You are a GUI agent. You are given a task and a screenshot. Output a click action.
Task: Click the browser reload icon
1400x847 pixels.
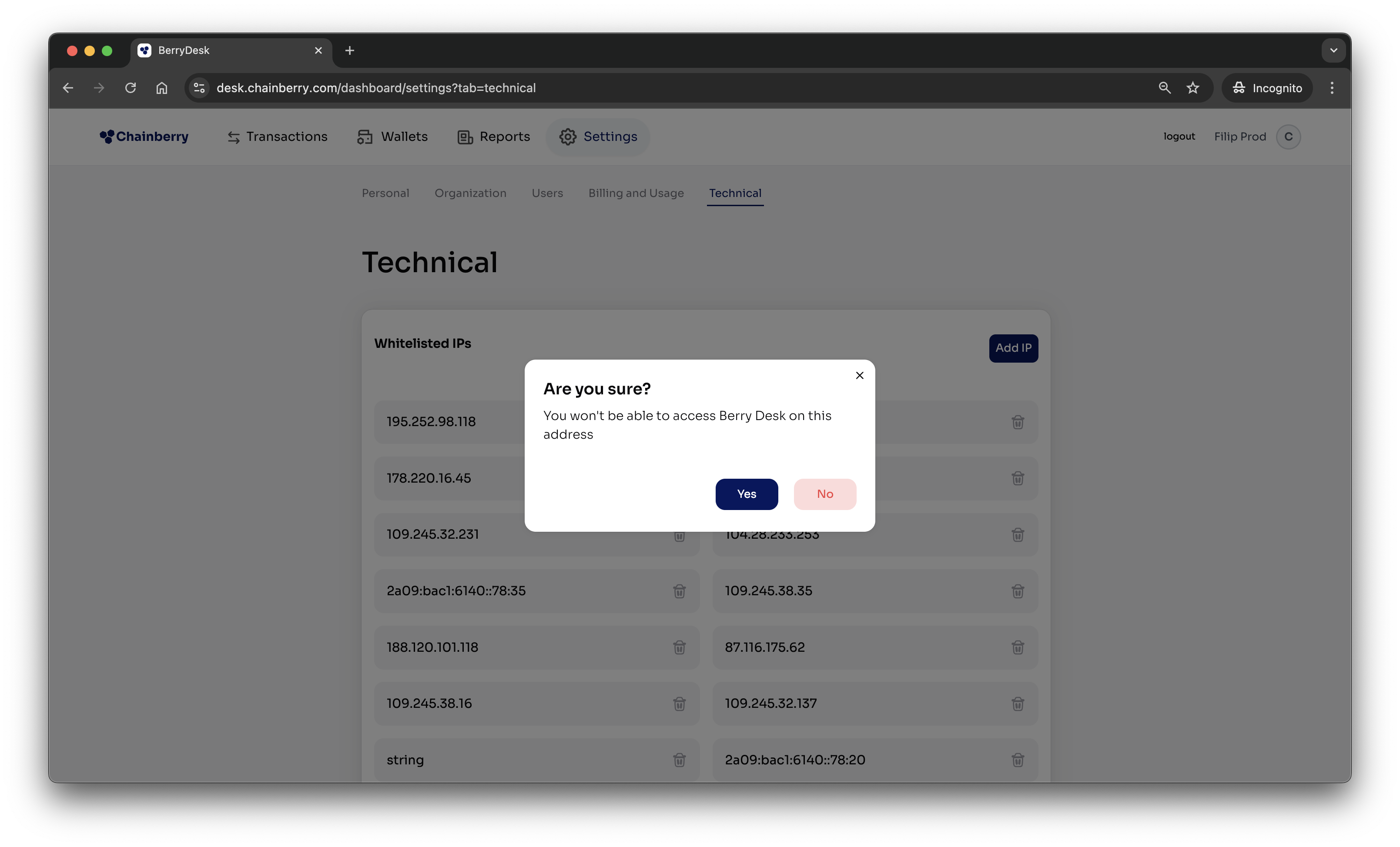coord(131,88)
